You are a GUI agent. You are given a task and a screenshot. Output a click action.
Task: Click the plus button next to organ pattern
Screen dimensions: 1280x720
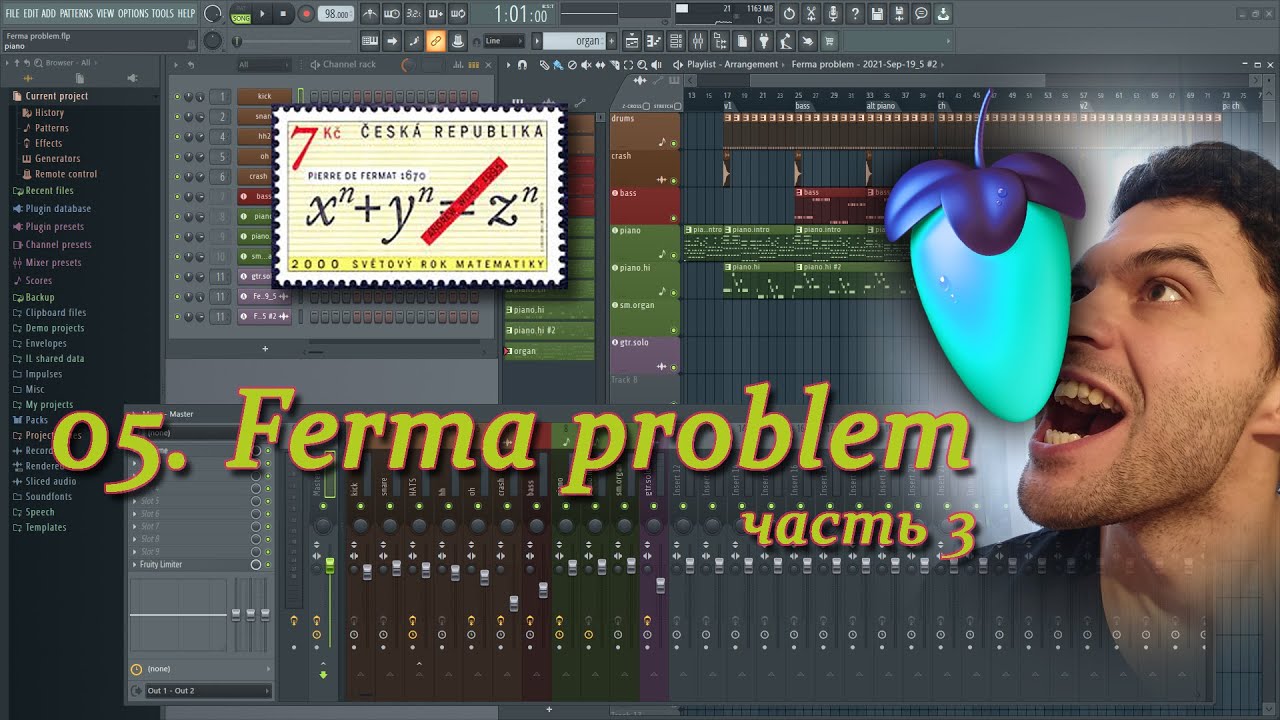[x=610, y=41]
